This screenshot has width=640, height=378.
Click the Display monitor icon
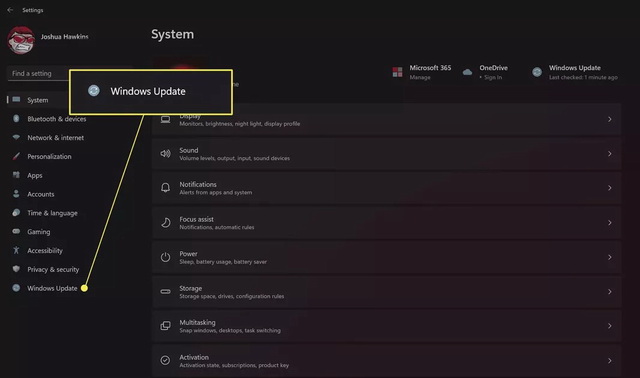coord(165,120)
